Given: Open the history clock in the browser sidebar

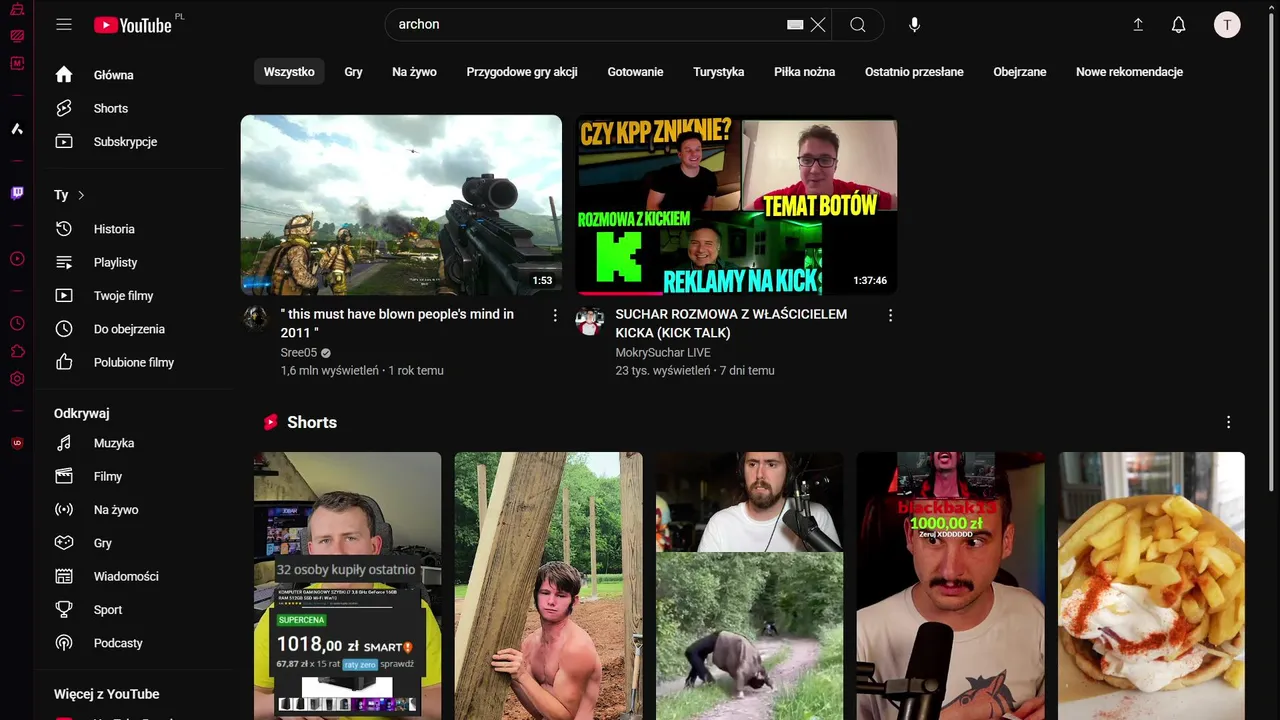Looking at the screenshot, I should coord(17,323).
